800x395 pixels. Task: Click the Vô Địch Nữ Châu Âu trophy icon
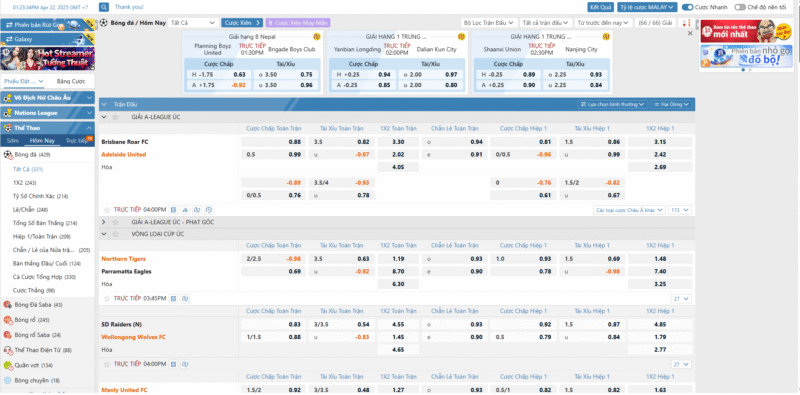(x=8, y=97)
